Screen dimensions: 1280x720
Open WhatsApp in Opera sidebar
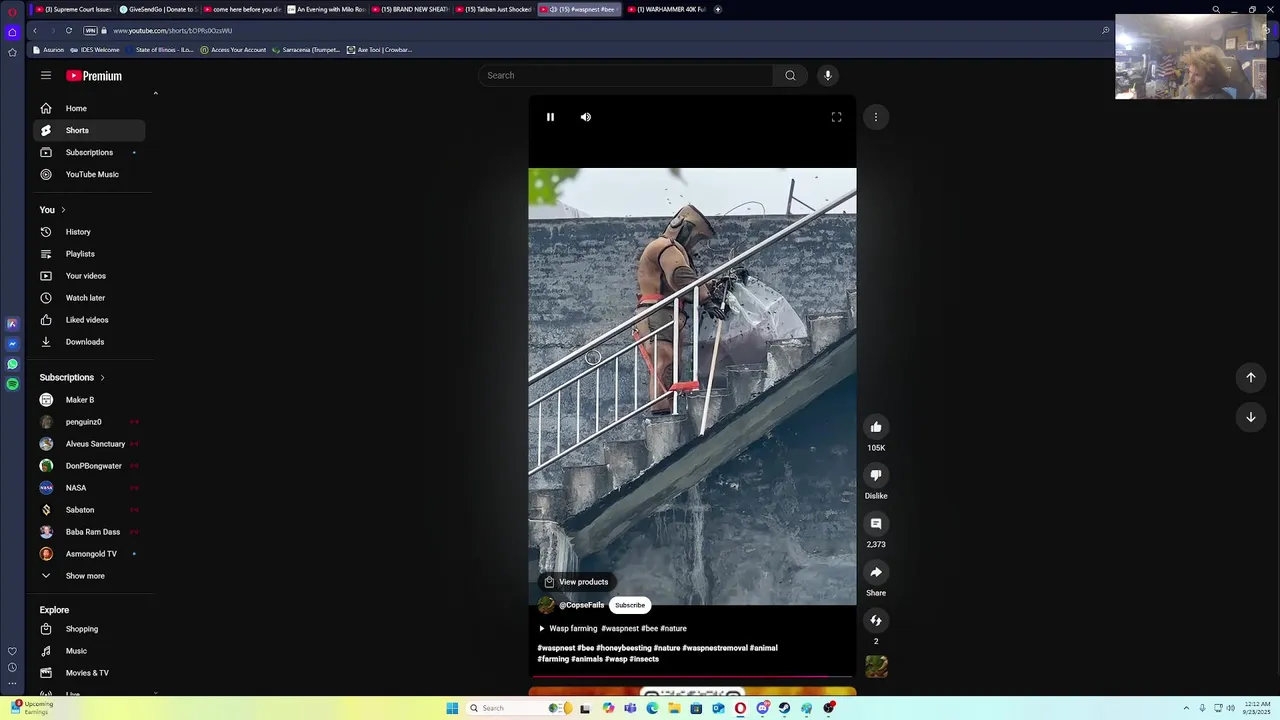(x=12, y=364)
